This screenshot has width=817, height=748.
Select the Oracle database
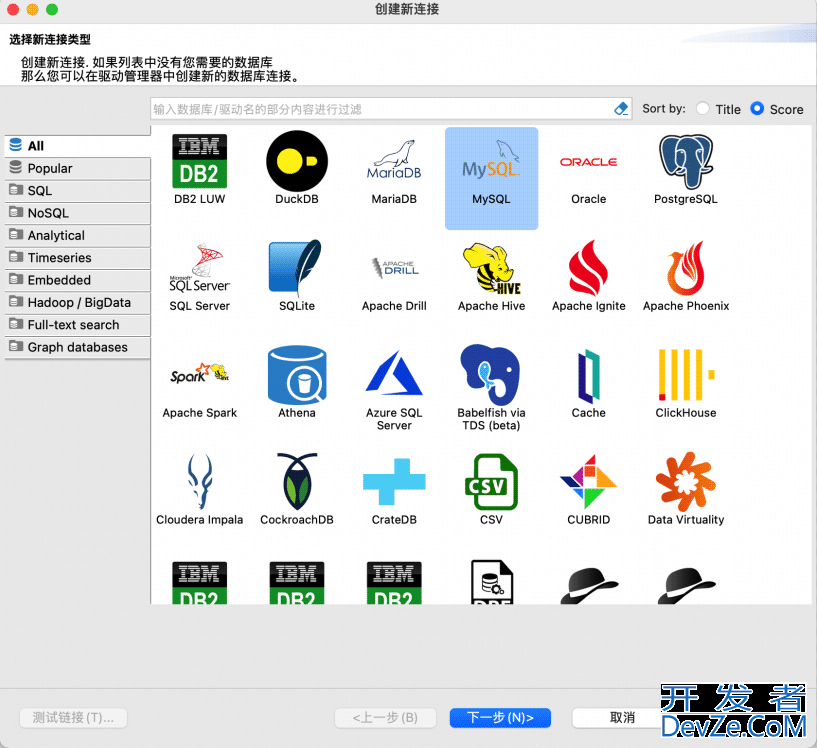[589, 162]
